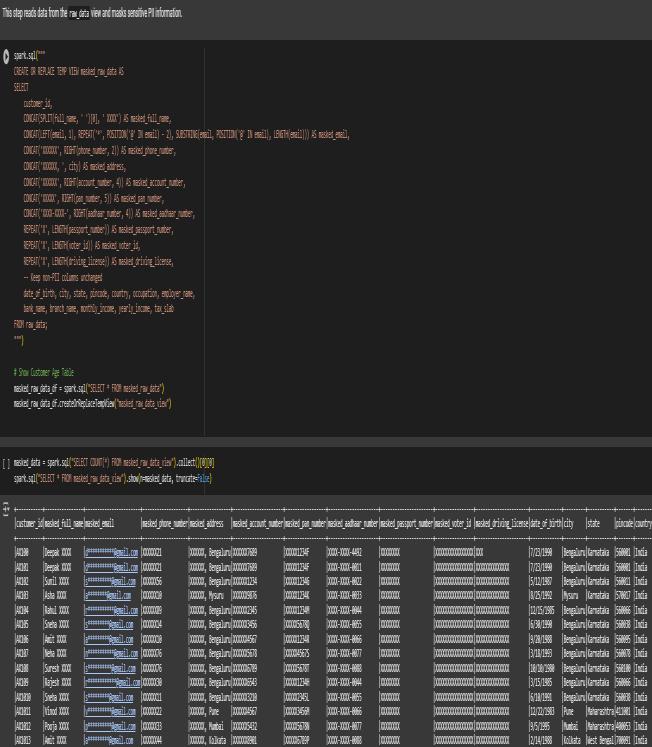Click the '2/14/1988' date of birth cell
The image size is (652, 747).
(541, 741)
